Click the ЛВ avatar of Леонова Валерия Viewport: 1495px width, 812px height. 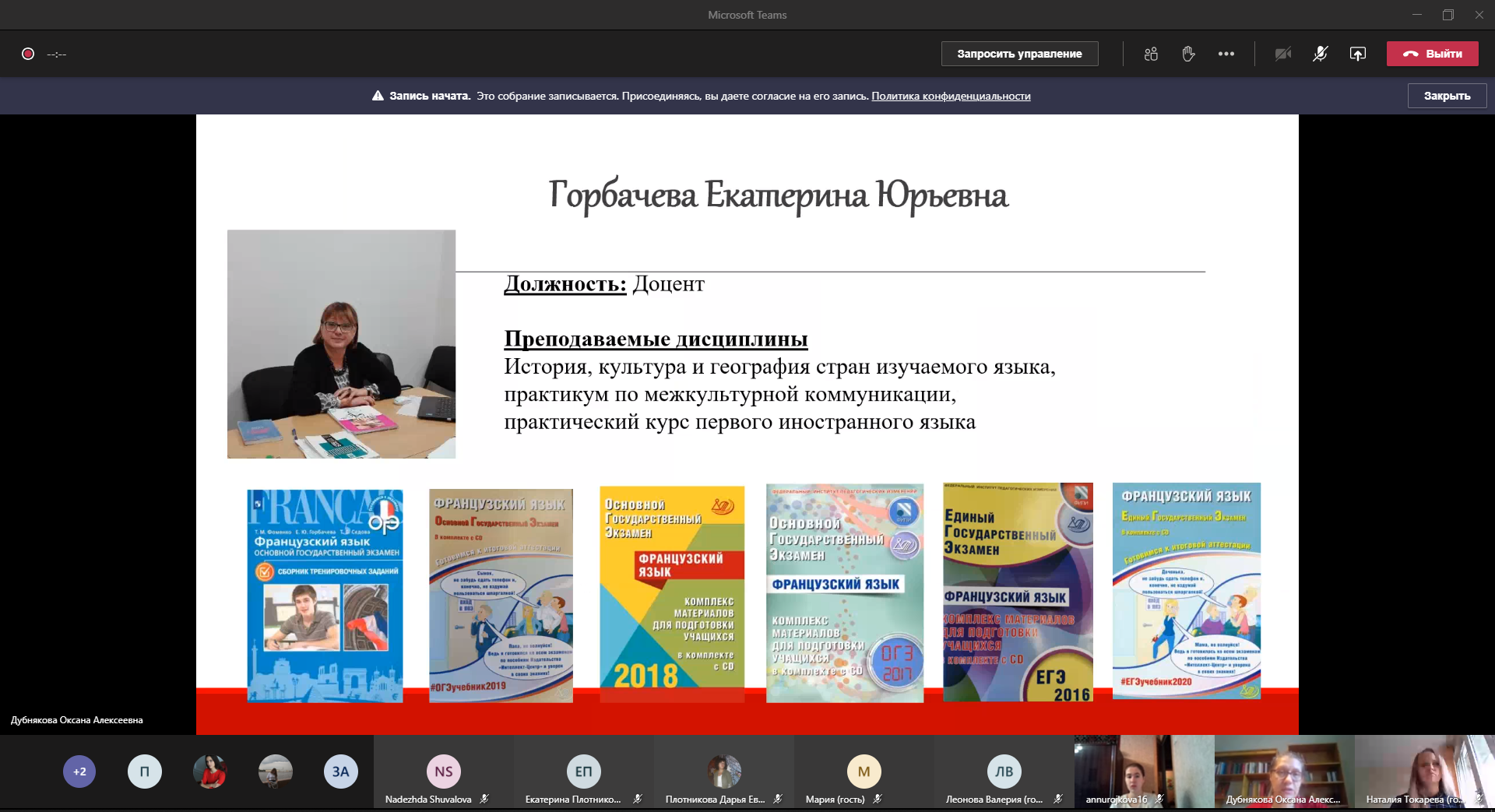point(1004,772)
